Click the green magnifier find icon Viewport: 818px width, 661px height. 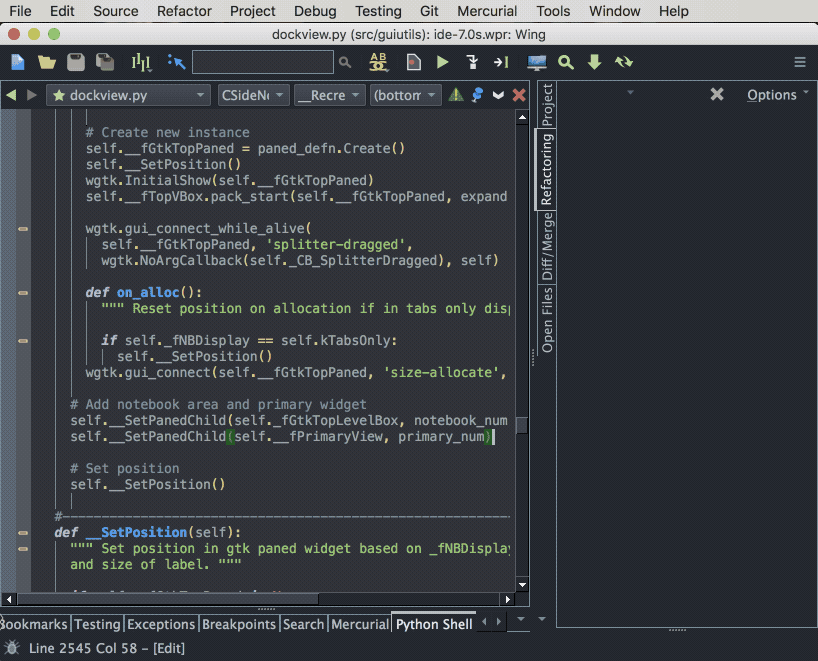click(x=566, y=63)
